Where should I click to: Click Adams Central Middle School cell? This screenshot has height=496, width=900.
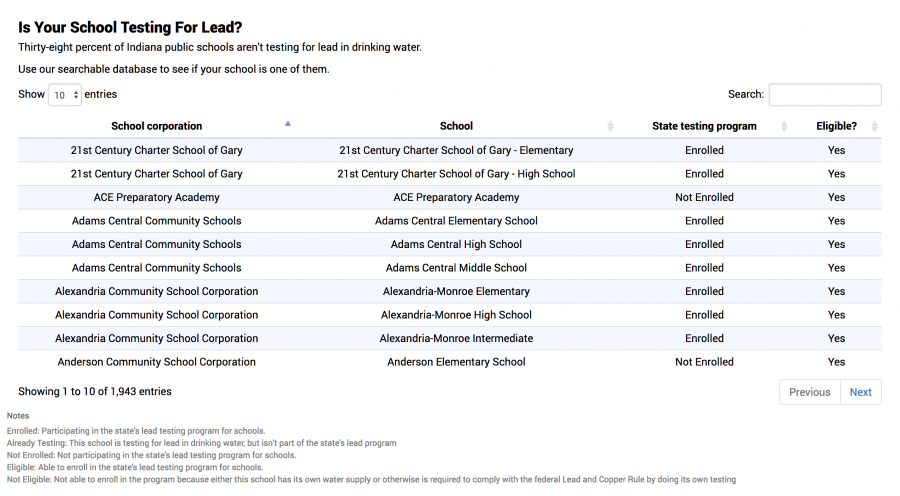[456, 268]
